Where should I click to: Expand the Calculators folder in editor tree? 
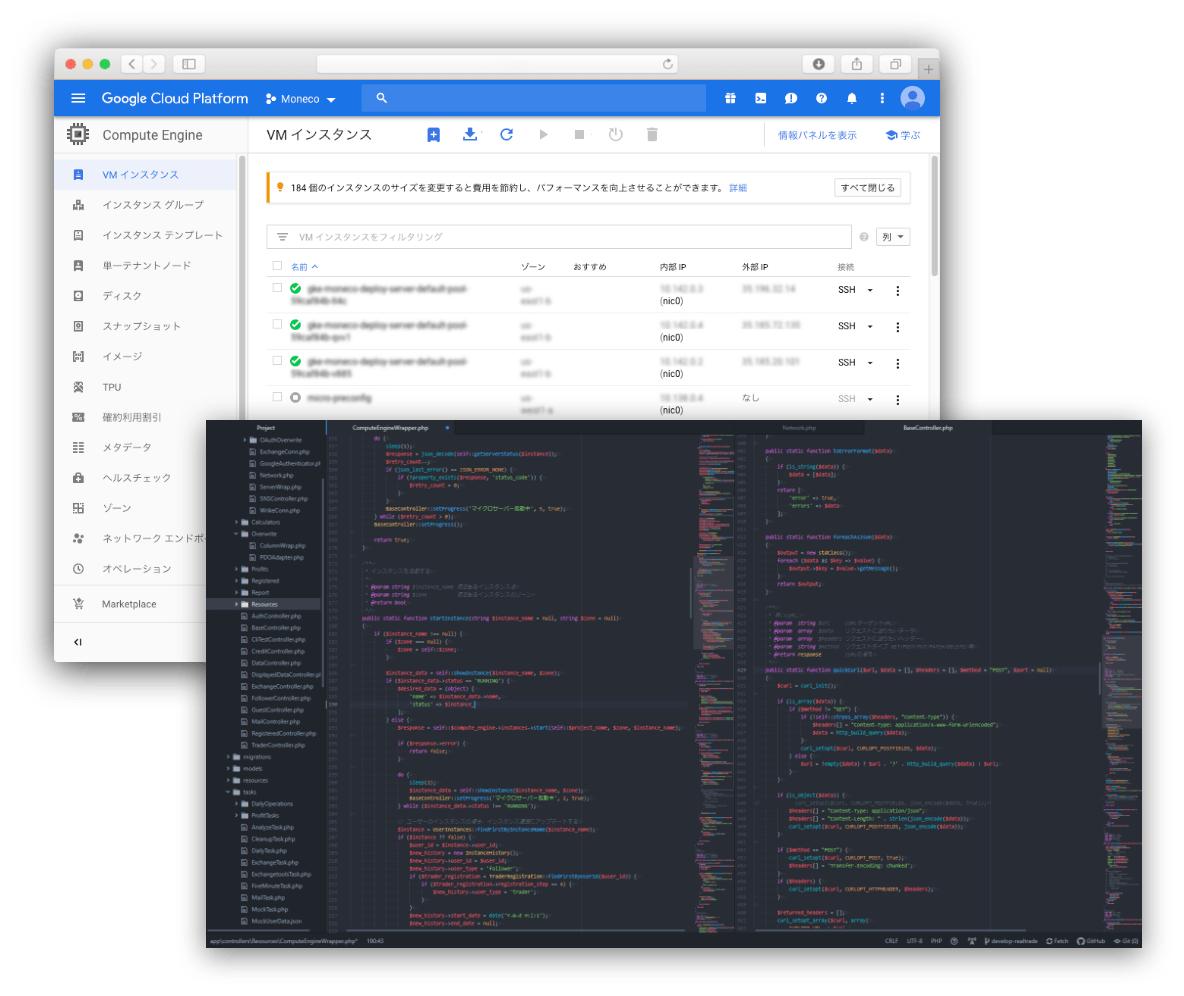236,522
